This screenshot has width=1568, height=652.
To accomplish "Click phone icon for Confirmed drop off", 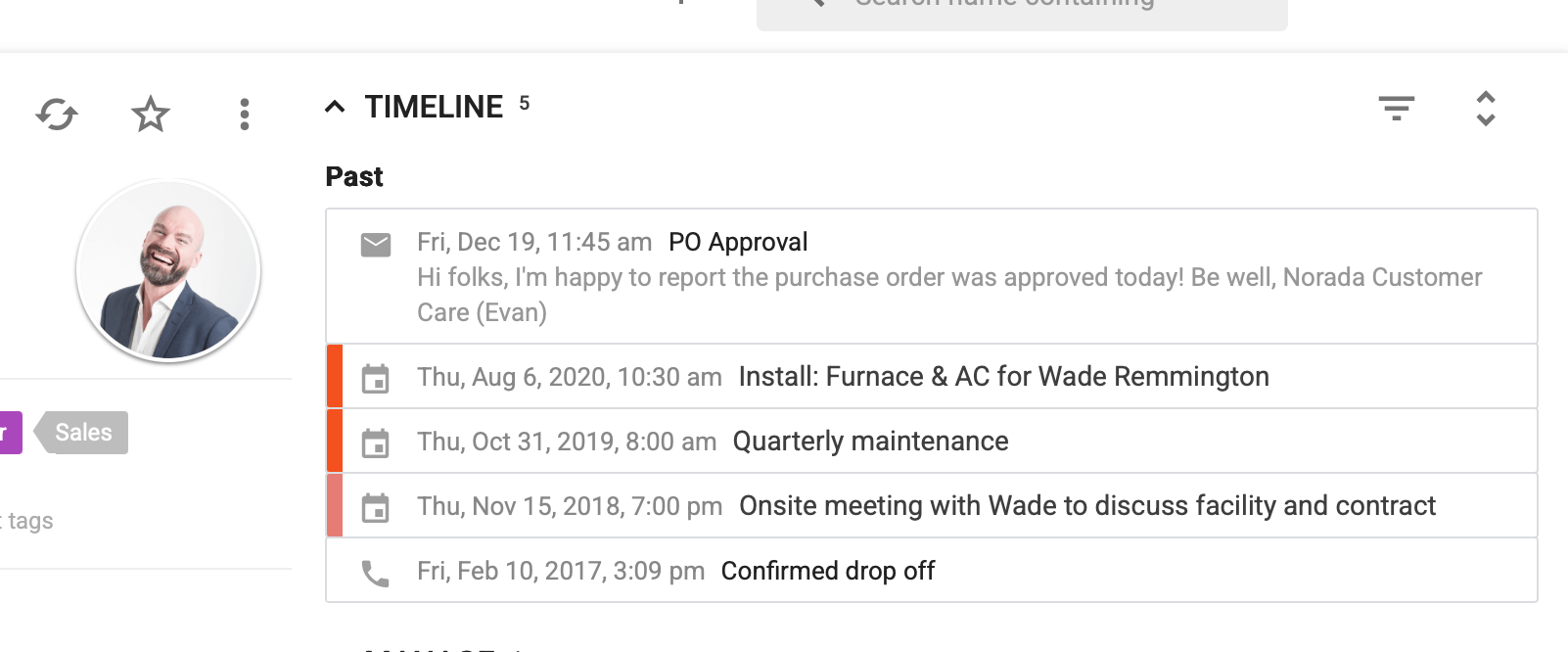I will point(376,573).
